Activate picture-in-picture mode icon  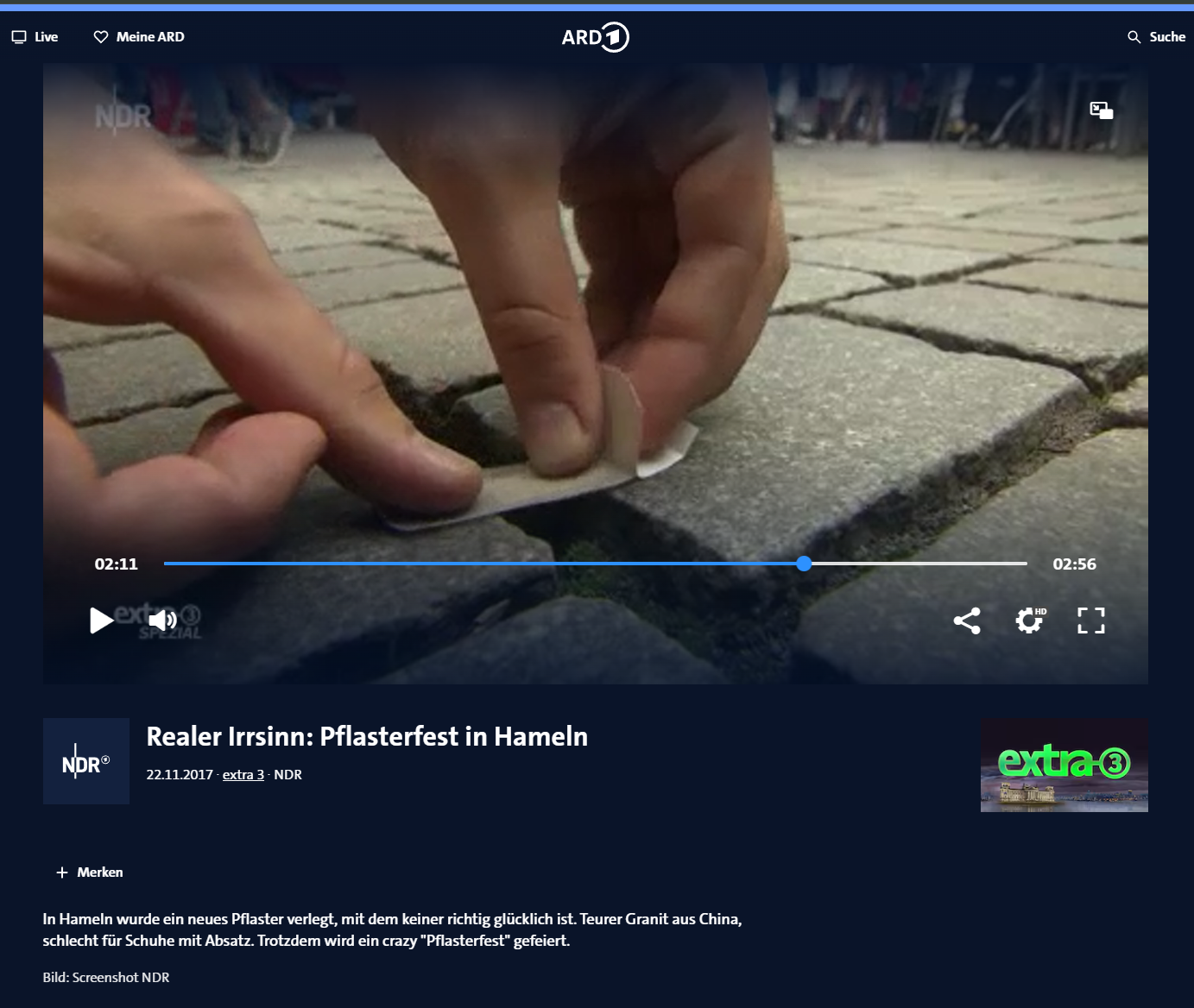[1102, 110]
